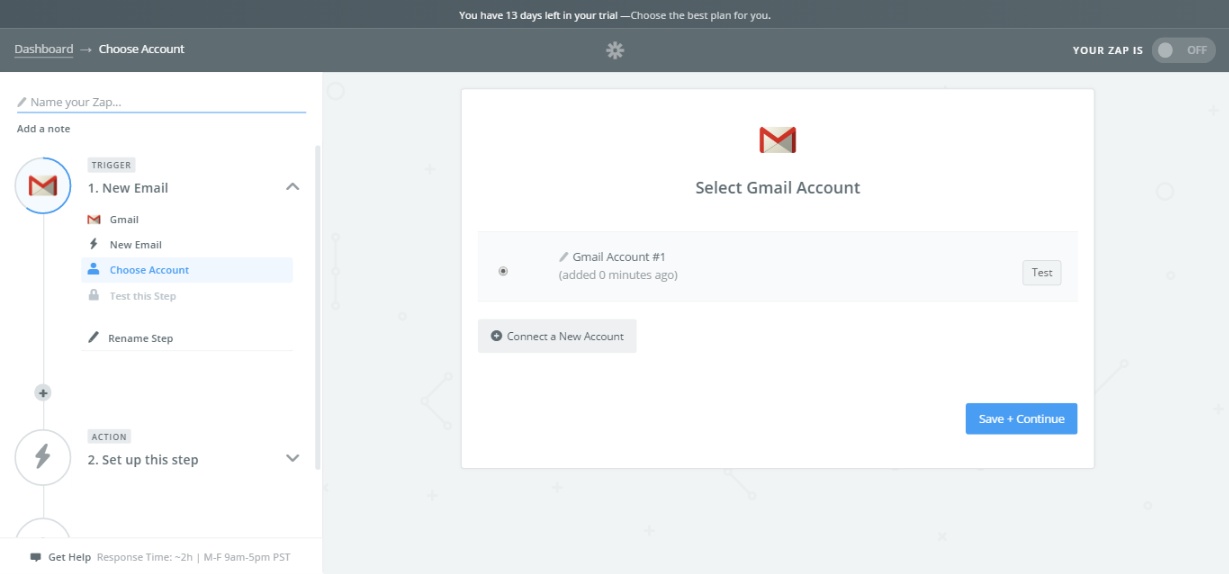Click the Select Gmail Account heading

point(778,188)
